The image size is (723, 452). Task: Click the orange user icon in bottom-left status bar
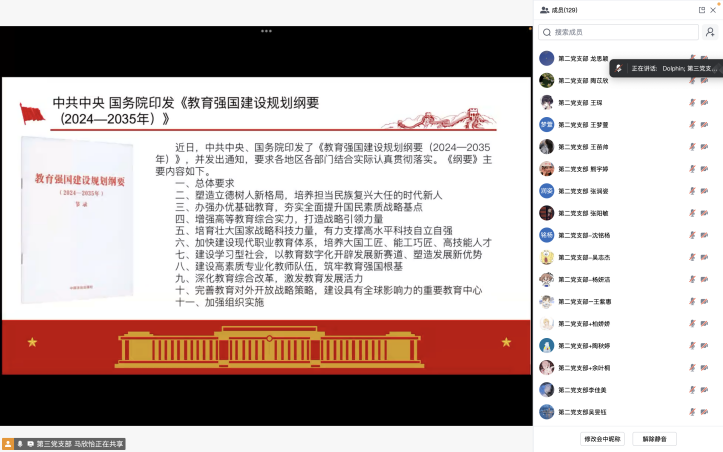(8, 444)
